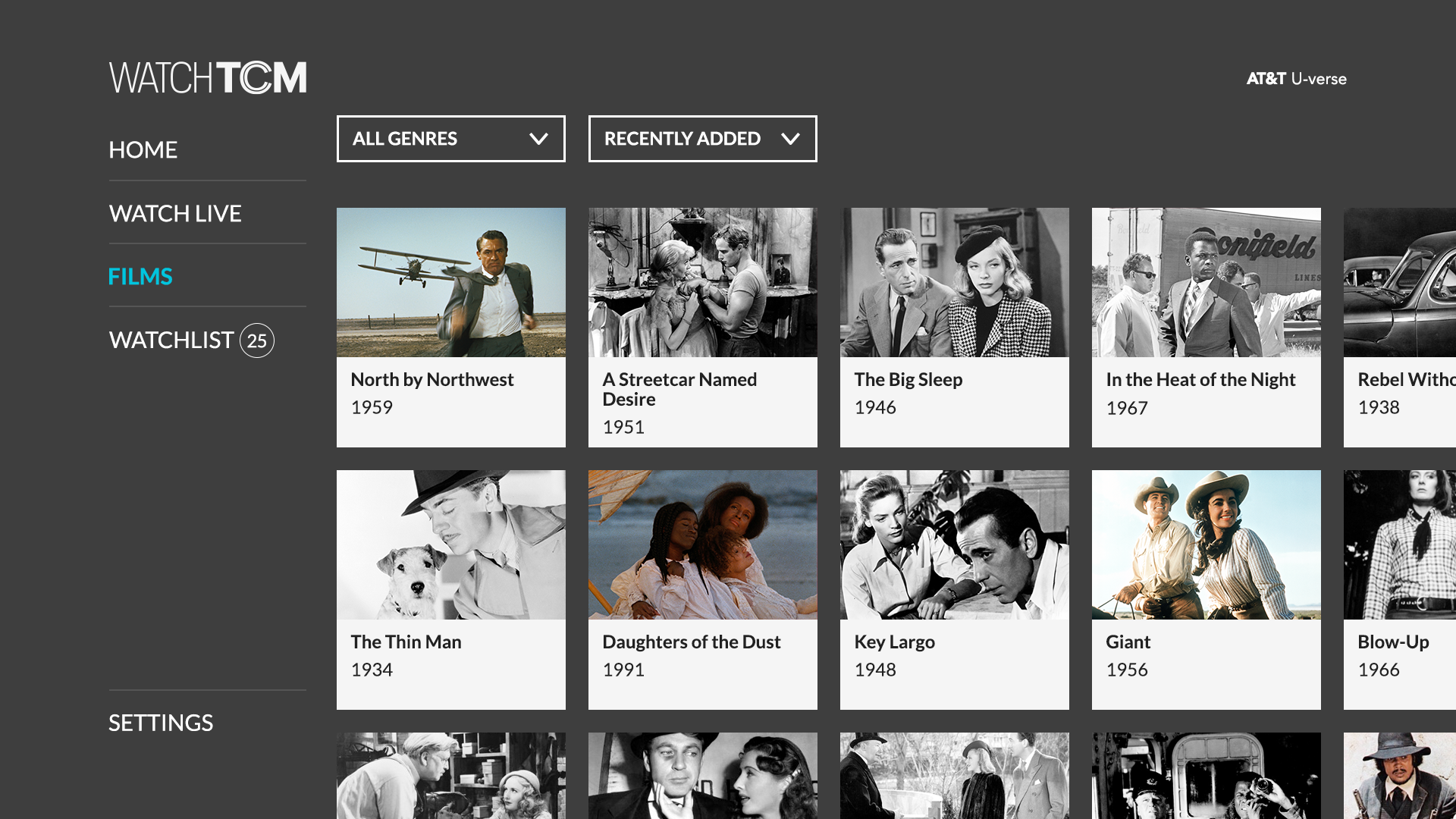Click the Daughters of the Dust poster image
Viewport: 1456px width, 819px height.
pos(702,544)
